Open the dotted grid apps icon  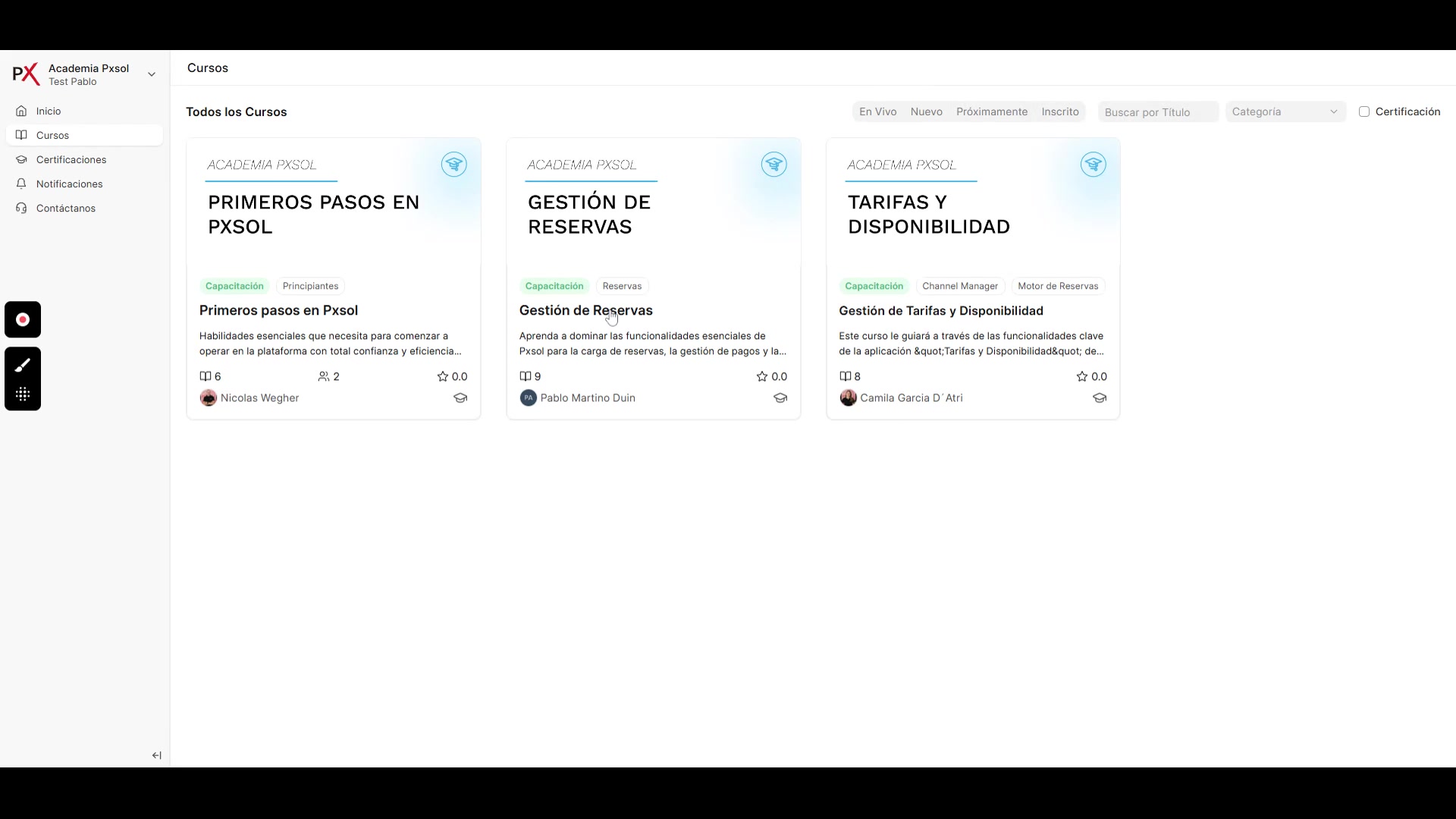23,394
